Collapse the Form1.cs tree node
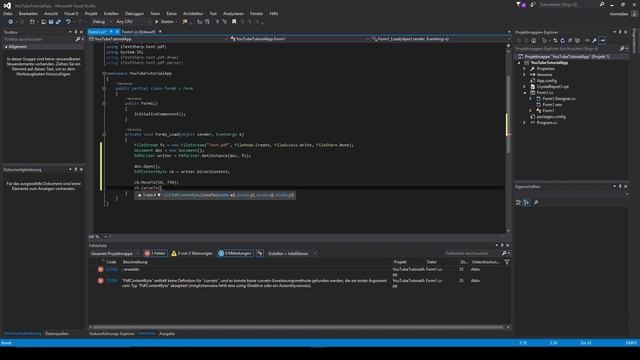Screen dimensions: 640x360 tap(525, 93)
